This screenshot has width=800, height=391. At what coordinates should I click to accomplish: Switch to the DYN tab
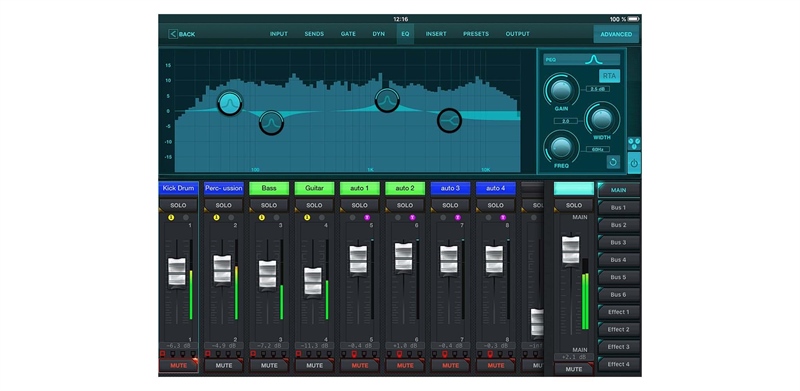[379, 34]
